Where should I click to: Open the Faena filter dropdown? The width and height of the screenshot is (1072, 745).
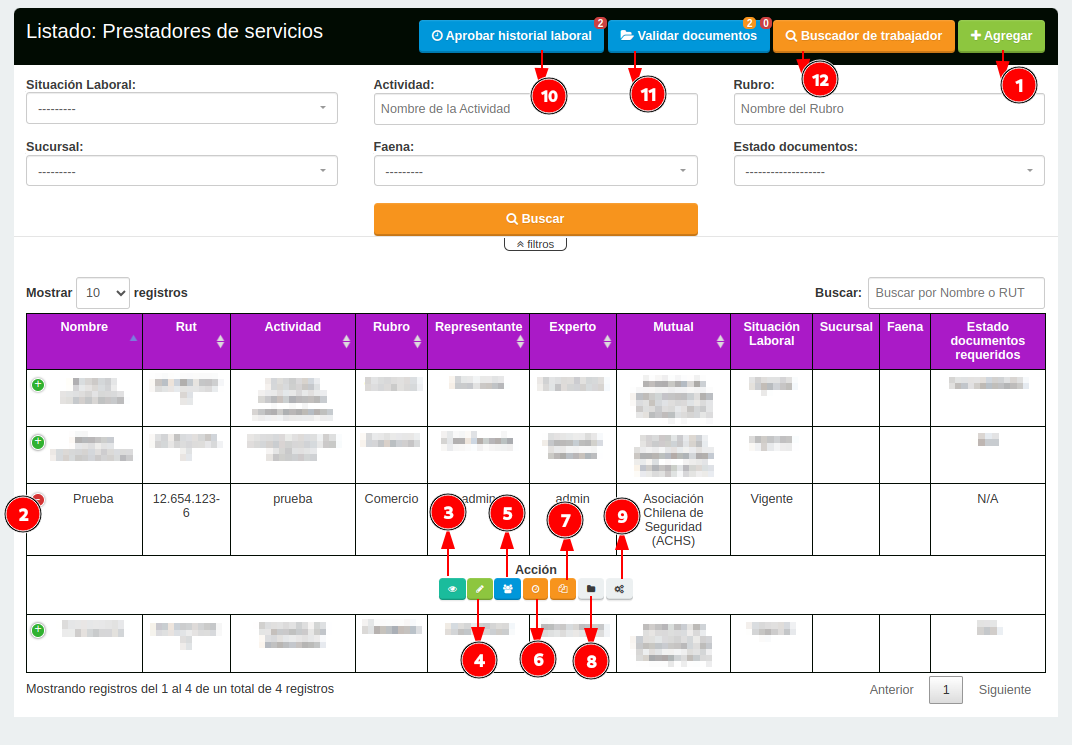tap(535, 170)
